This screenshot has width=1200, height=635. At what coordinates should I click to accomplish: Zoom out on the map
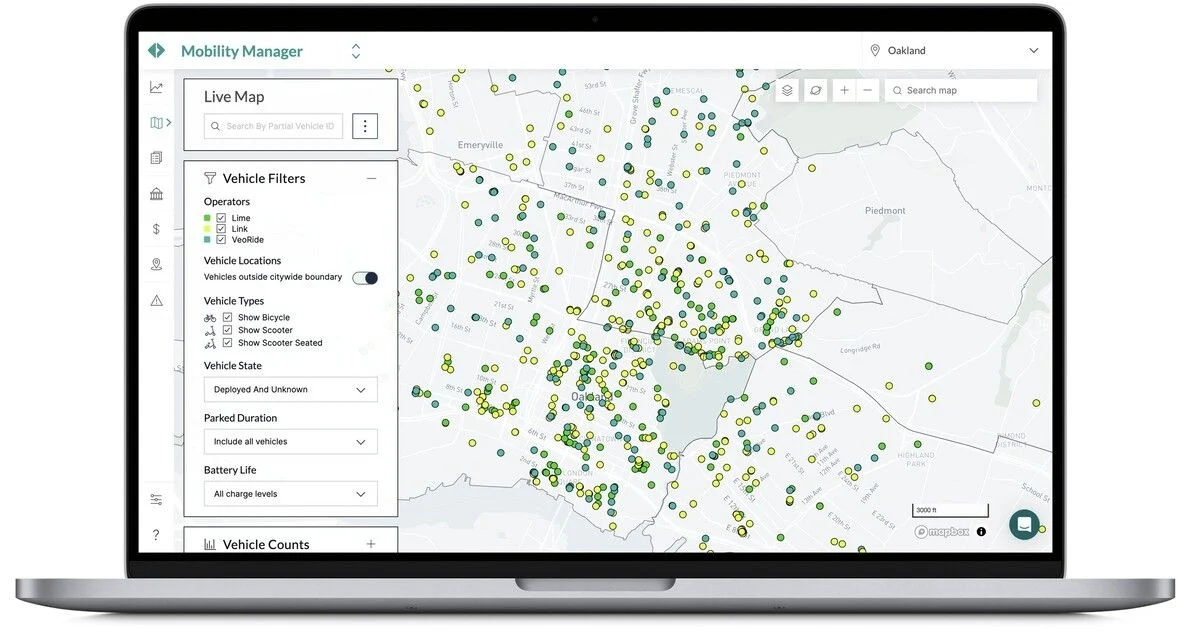point(867,90)
